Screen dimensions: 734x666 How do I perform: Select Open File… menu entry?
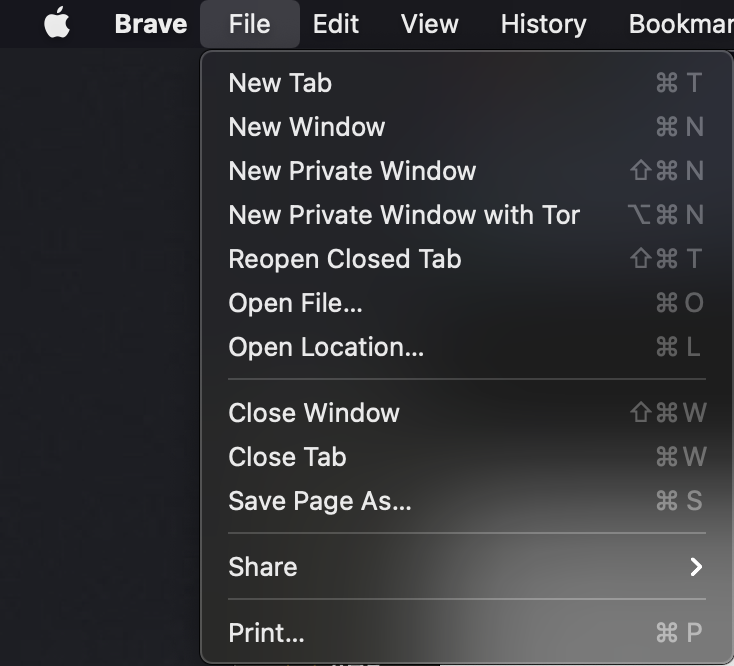pos(467,303)
